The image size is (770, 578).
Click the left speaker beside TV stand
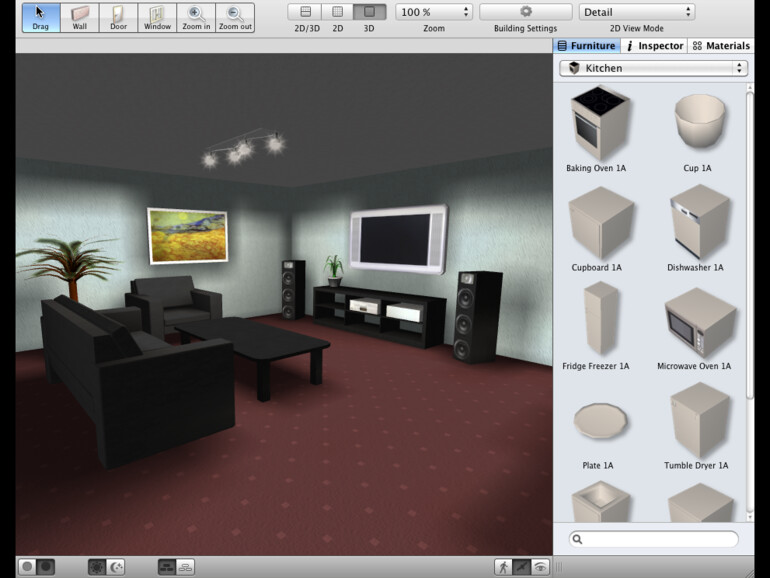(293, 290)
